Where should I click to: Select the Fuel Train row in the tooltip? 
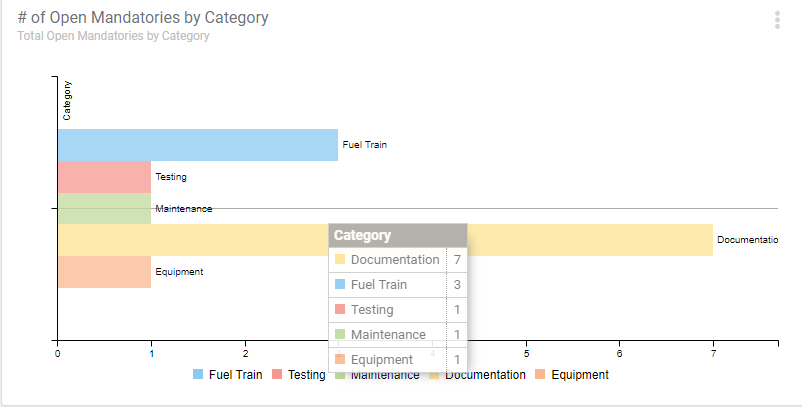click(x=398, y=285)
